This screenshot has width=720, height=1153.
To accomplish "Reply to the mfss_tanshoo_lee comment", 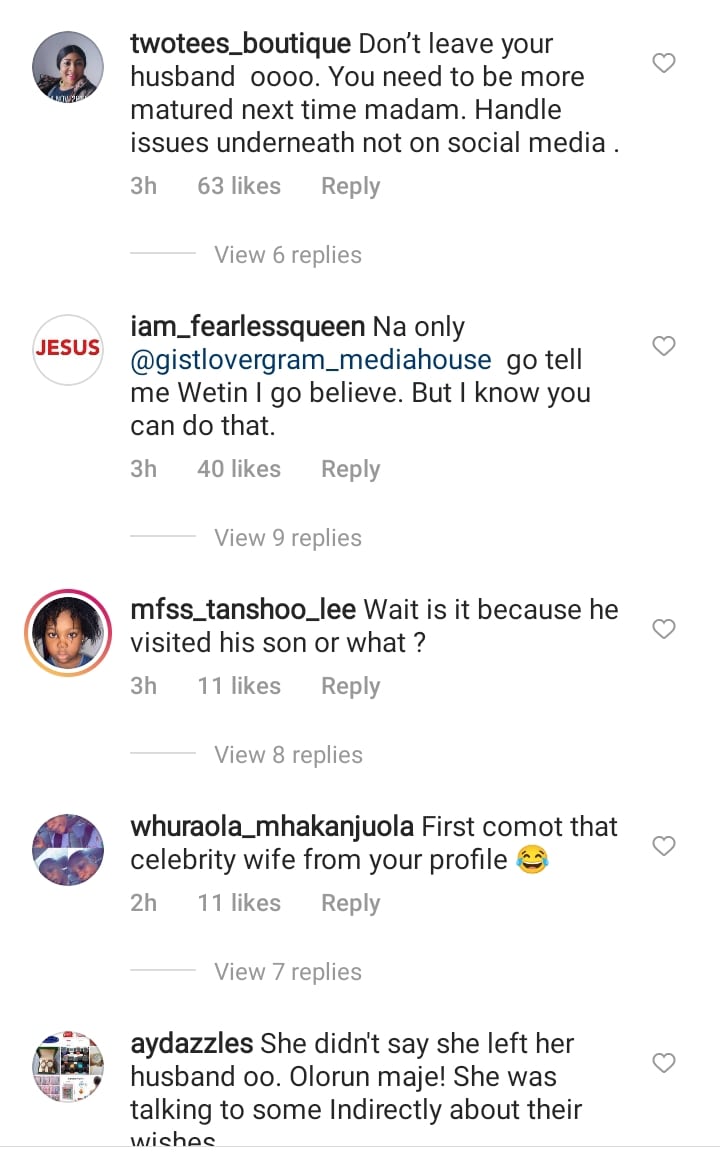I will coord(350,686).
